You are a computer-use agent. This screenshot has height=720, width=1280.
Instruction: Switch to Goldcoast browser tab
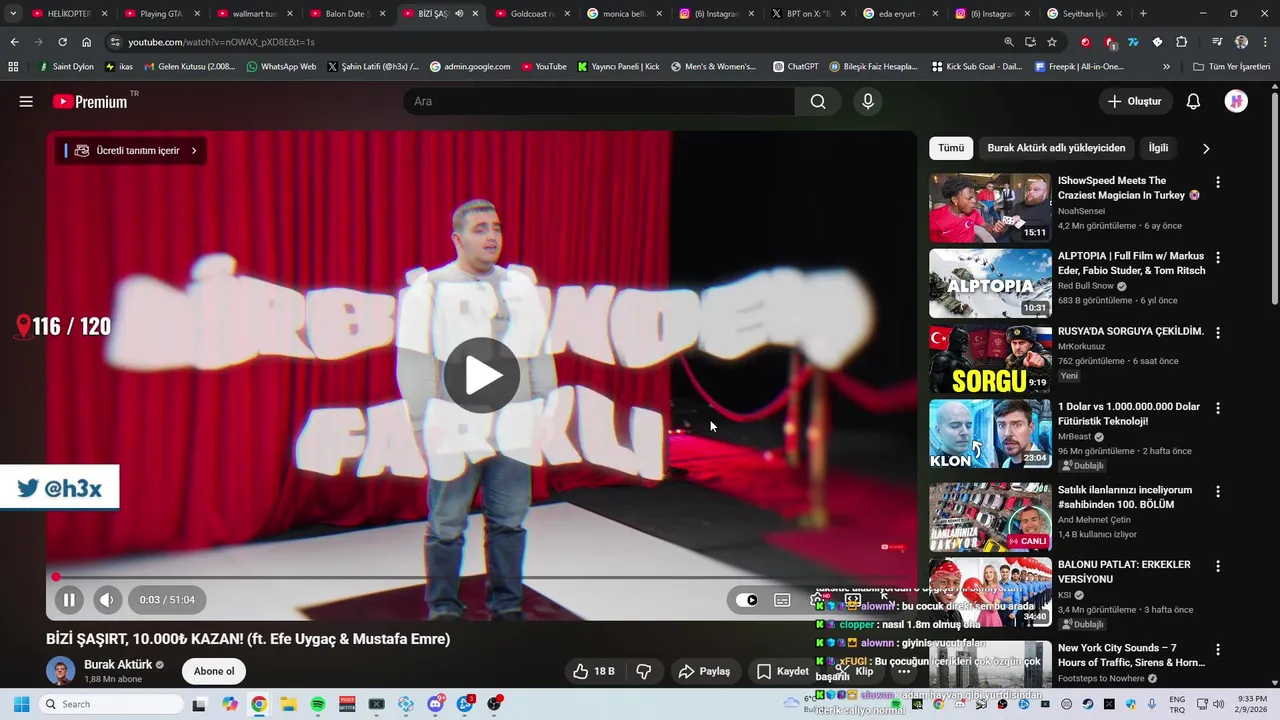point(531,14)
